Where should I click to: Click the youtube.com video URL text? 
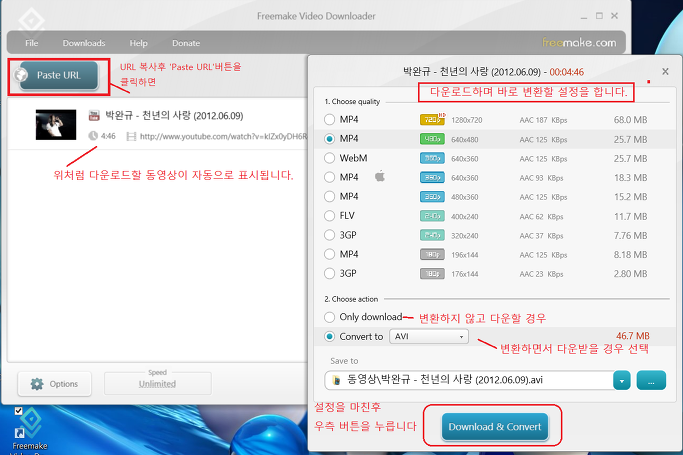(x=223, y=137)
